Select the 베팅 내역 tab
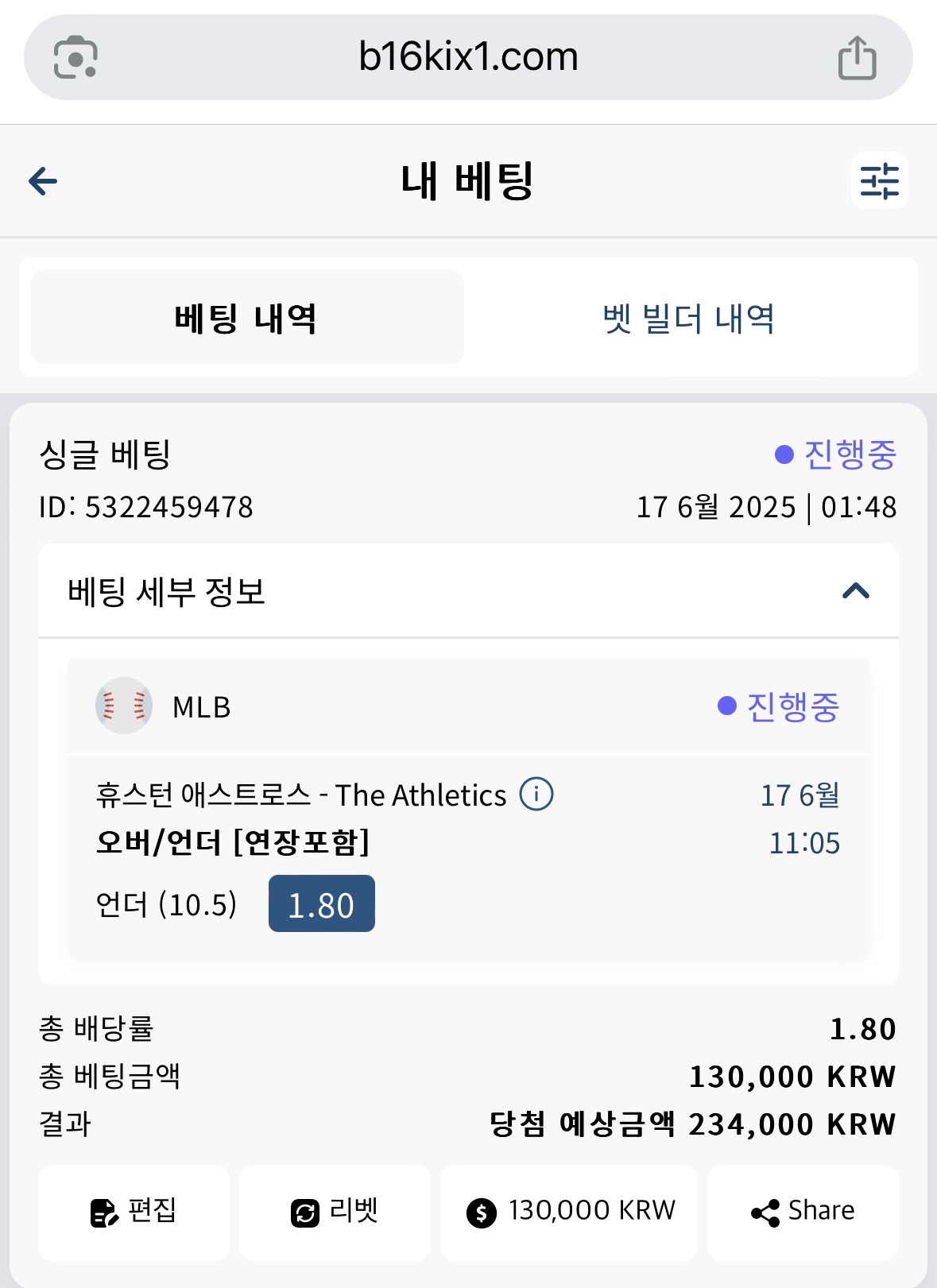 click(x=247, y=318)
